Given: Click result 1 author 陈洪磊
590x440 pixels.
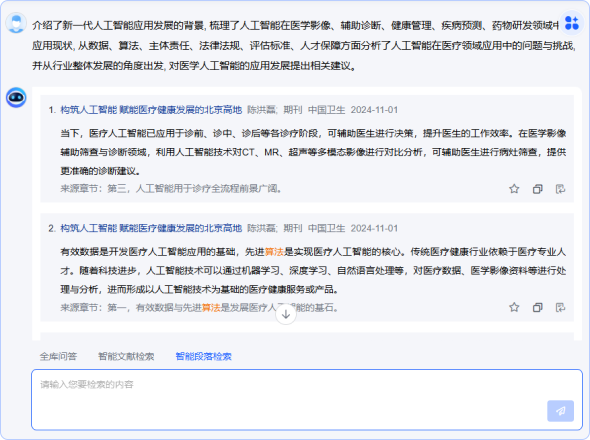Looking at the screenshot, I should coord(262,110).
